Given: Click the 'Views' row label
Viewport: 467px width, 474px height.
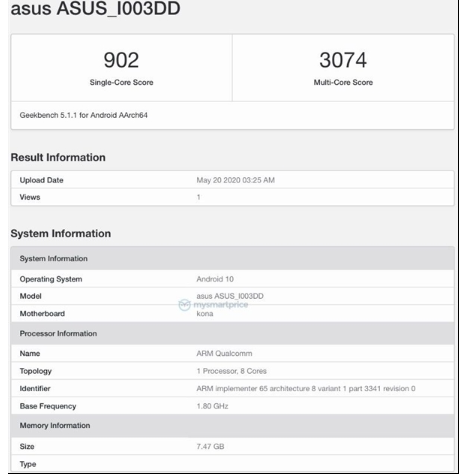Looking at the screenshot, I should tap(30, 197).
